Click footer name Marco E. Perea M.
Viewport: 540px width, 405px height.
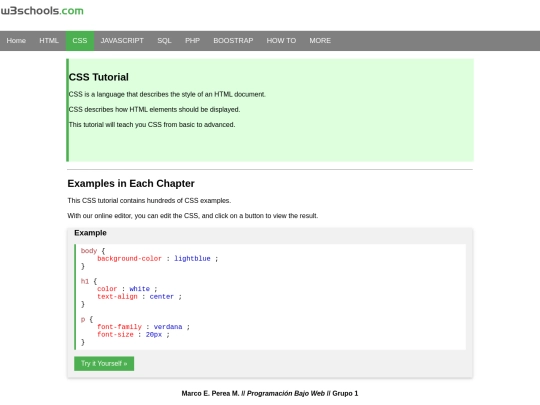point(210,393)
